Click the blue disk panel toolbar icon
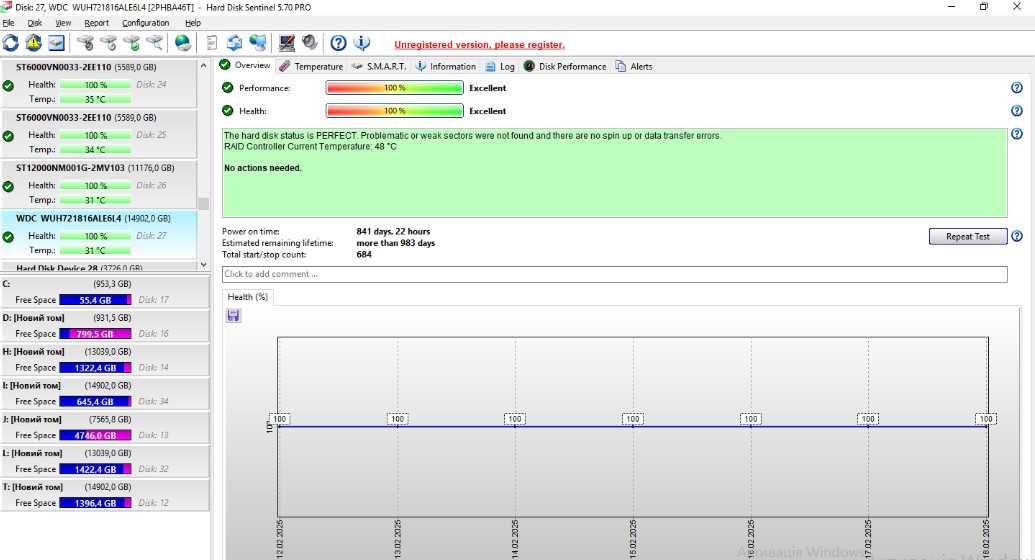1035x560 pixels. [57, 44]
